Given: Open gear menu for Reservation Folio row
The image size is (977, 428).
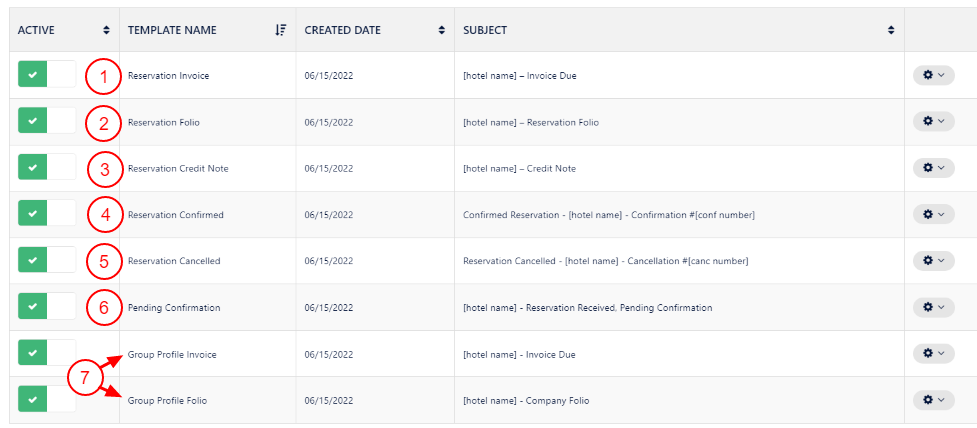Looking at the screenshot, I should point(933,121).
